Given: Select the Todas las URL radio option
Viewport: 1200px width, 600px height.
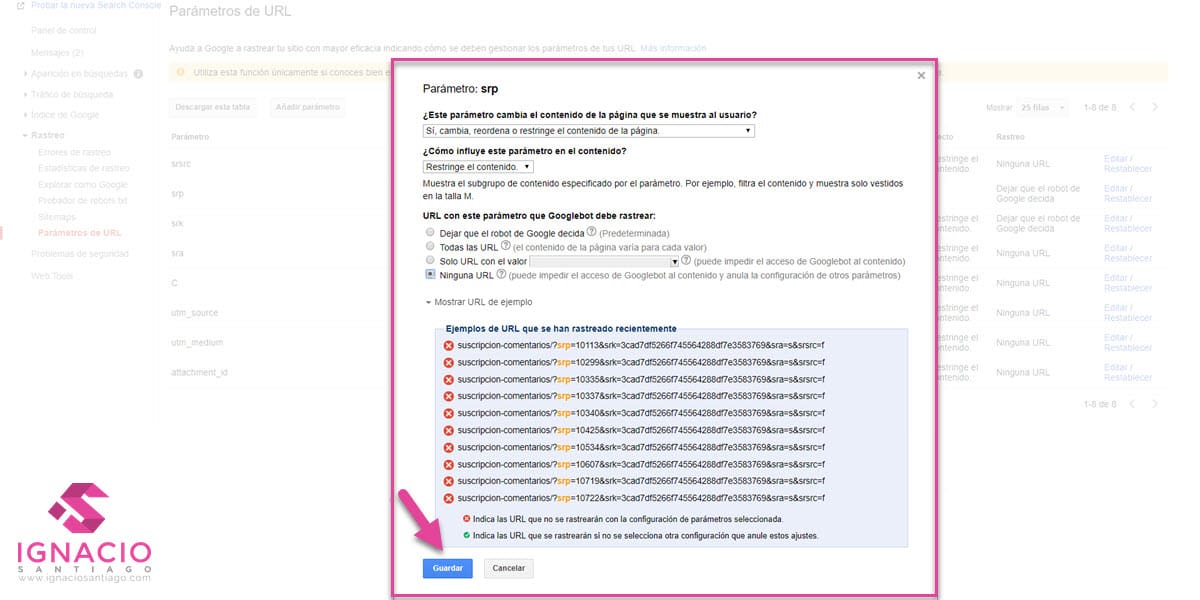Looking at the screenshot, I should click(430, 246).
